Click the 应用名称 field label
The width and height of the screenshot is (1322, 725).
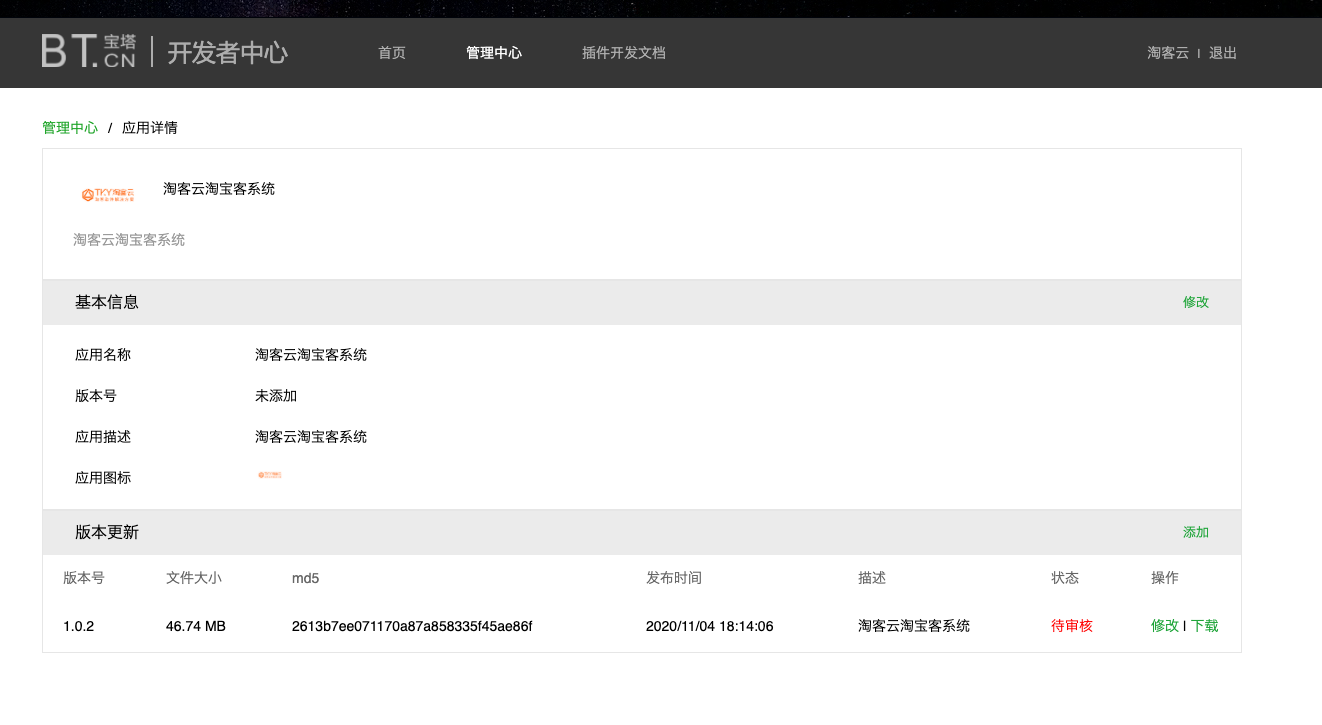click(103, 355)
